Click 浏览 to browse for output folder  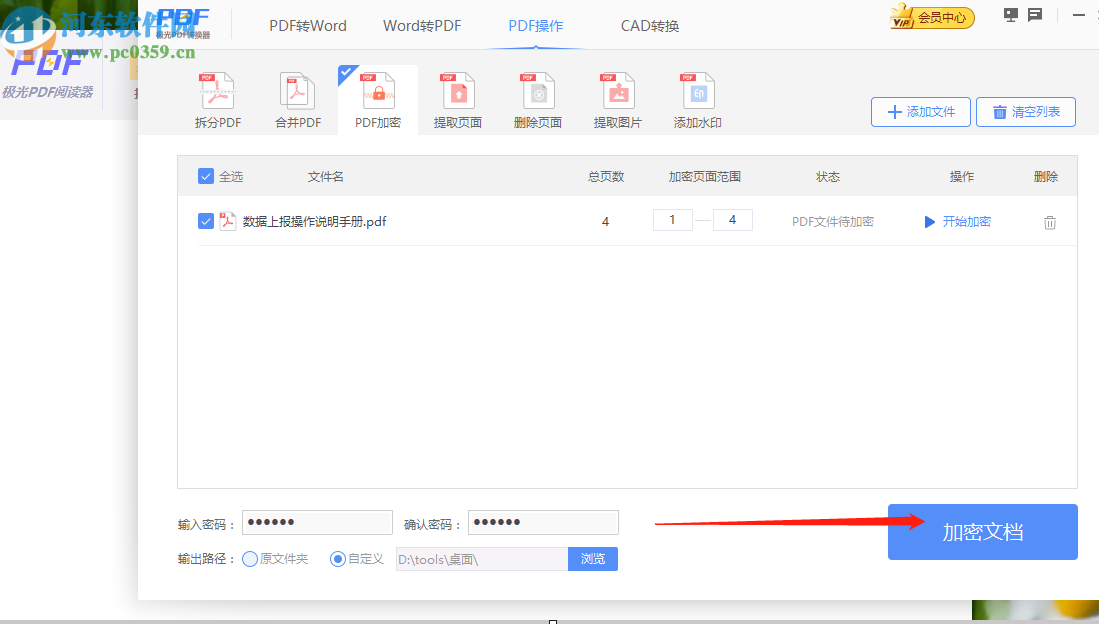tap(592, 559)
